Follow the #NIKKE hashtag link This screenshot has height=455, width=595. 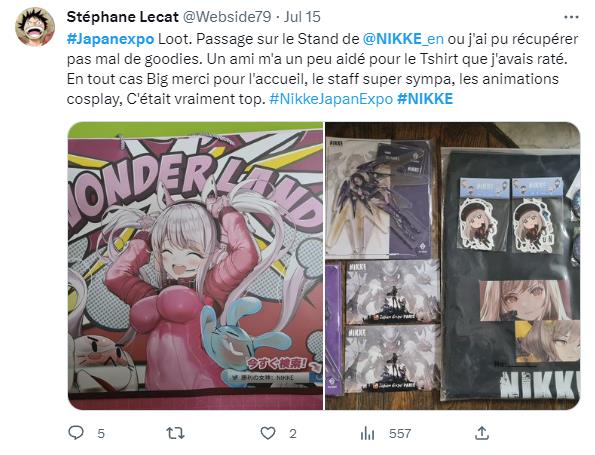(425, 99)
